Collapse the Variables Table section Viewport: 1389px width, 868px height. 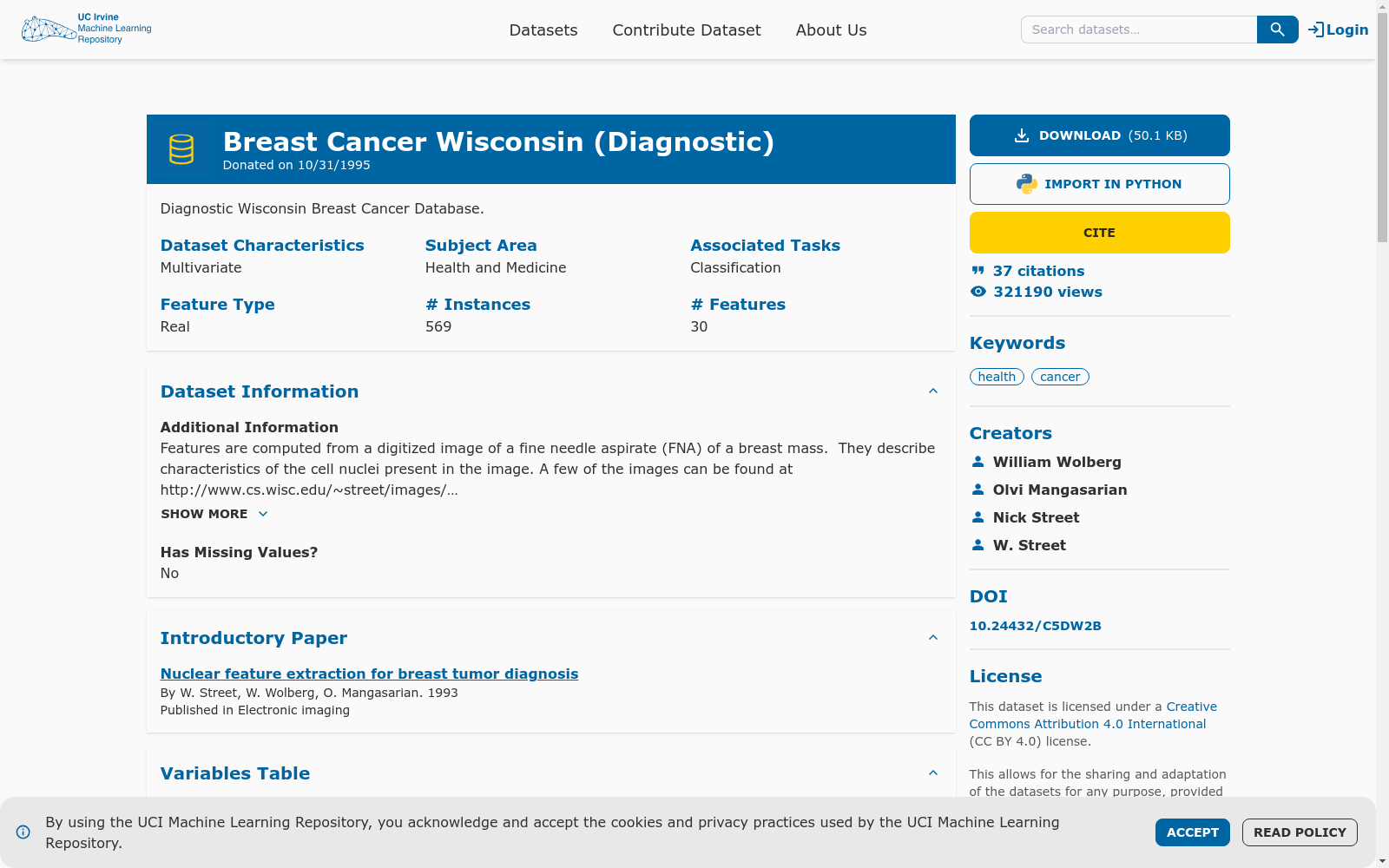[x=933, y=773]
